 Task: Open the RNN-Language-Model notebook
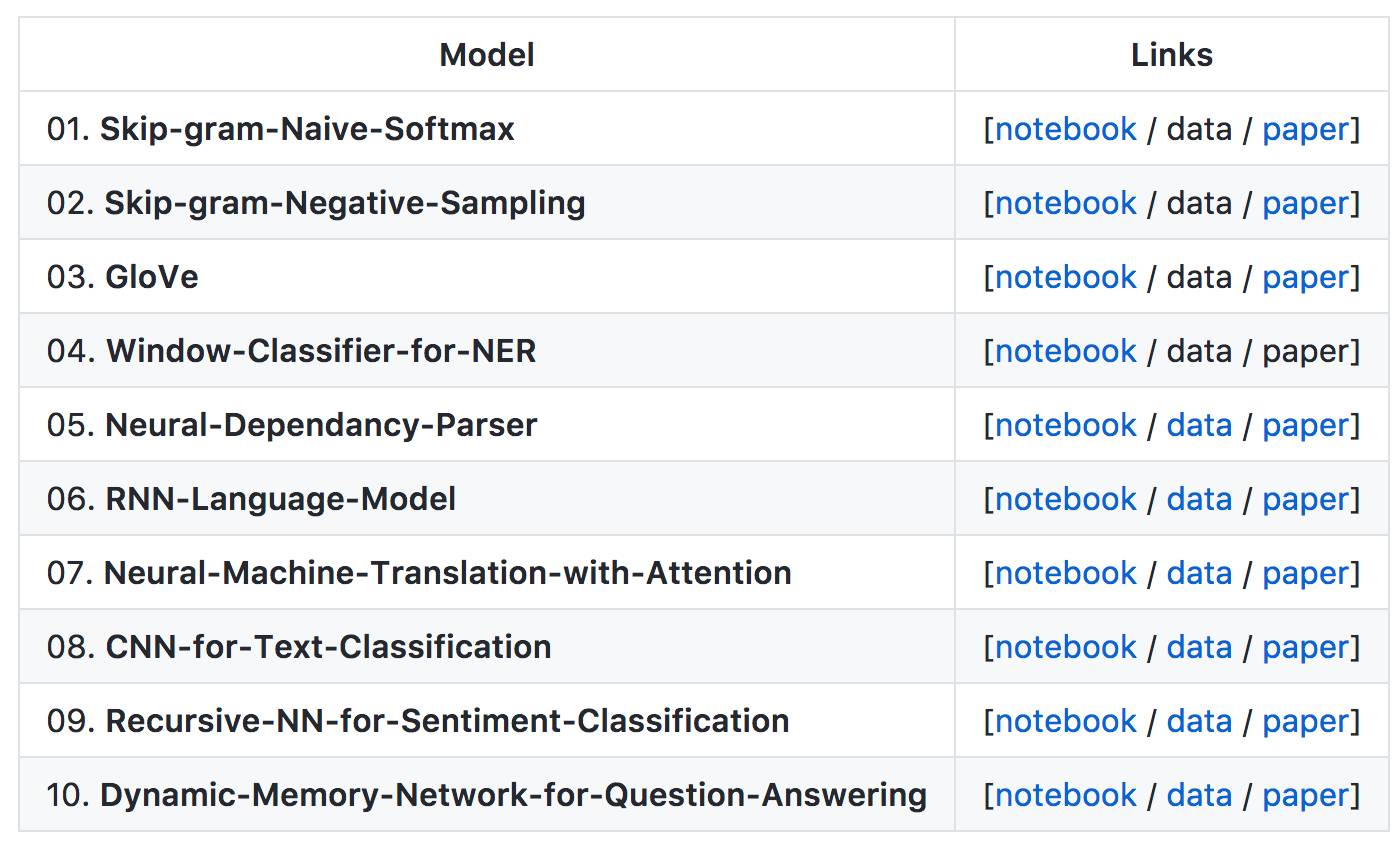[x=1065, y=499]
